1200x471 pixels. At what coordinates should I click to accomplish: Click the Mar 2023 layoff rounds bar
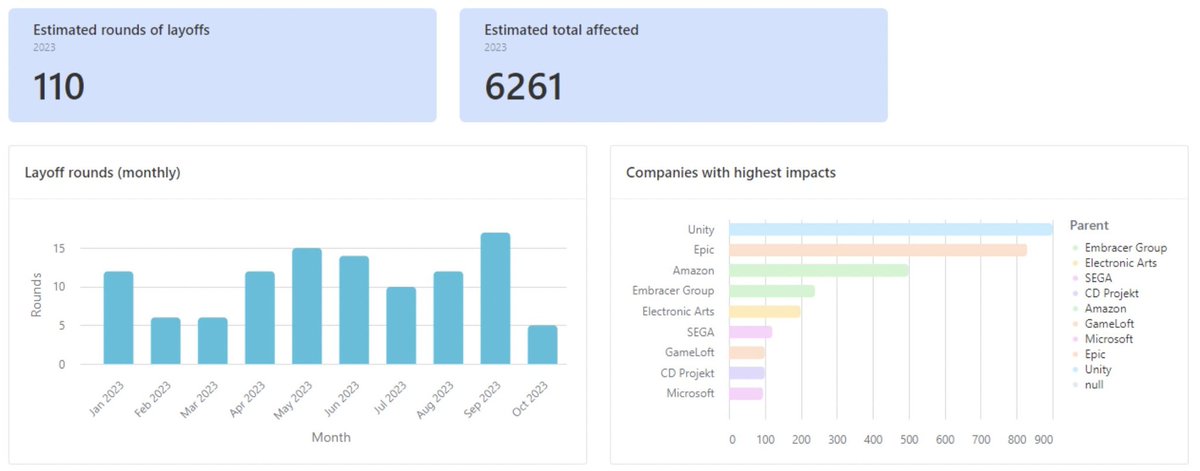pyautogui.click(x=213, y=341)
